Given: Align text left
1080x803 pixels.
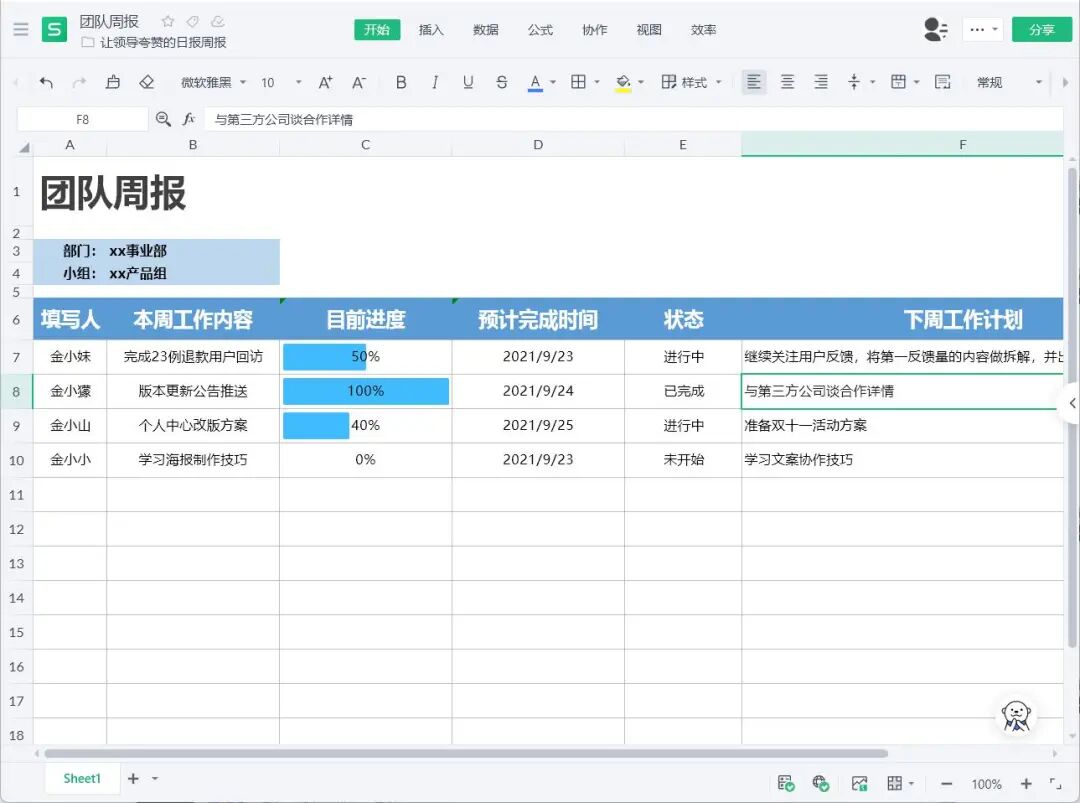Looking at the screenshot, I should coord(754,83).
